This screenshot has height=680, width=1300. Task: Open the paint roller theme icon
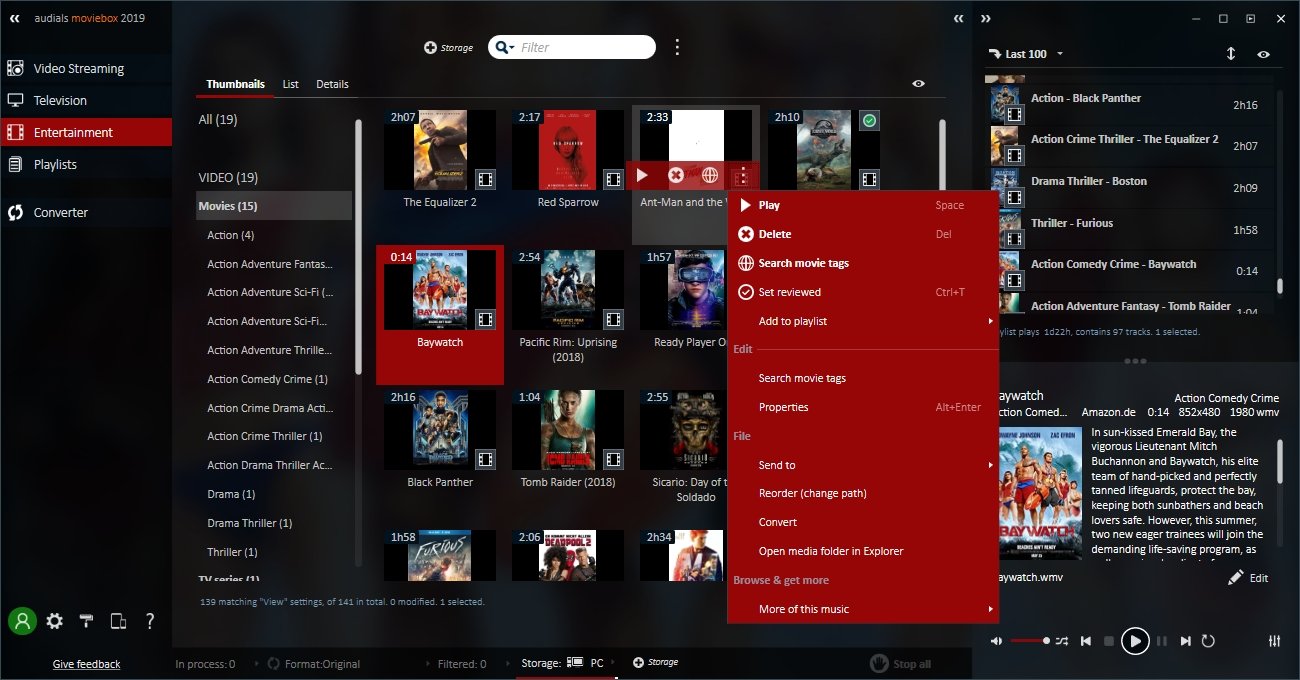(87, 621)
